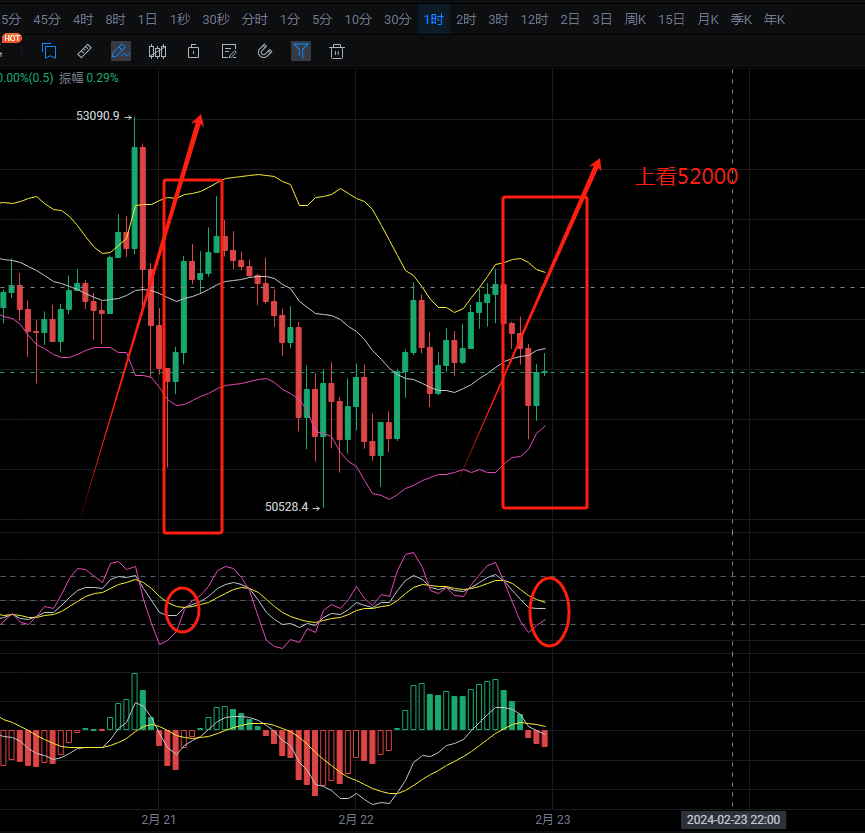Toggle the magnet snap mode
Image resolution: width=865 pixels, height=833 pixels.
point(265,51)
